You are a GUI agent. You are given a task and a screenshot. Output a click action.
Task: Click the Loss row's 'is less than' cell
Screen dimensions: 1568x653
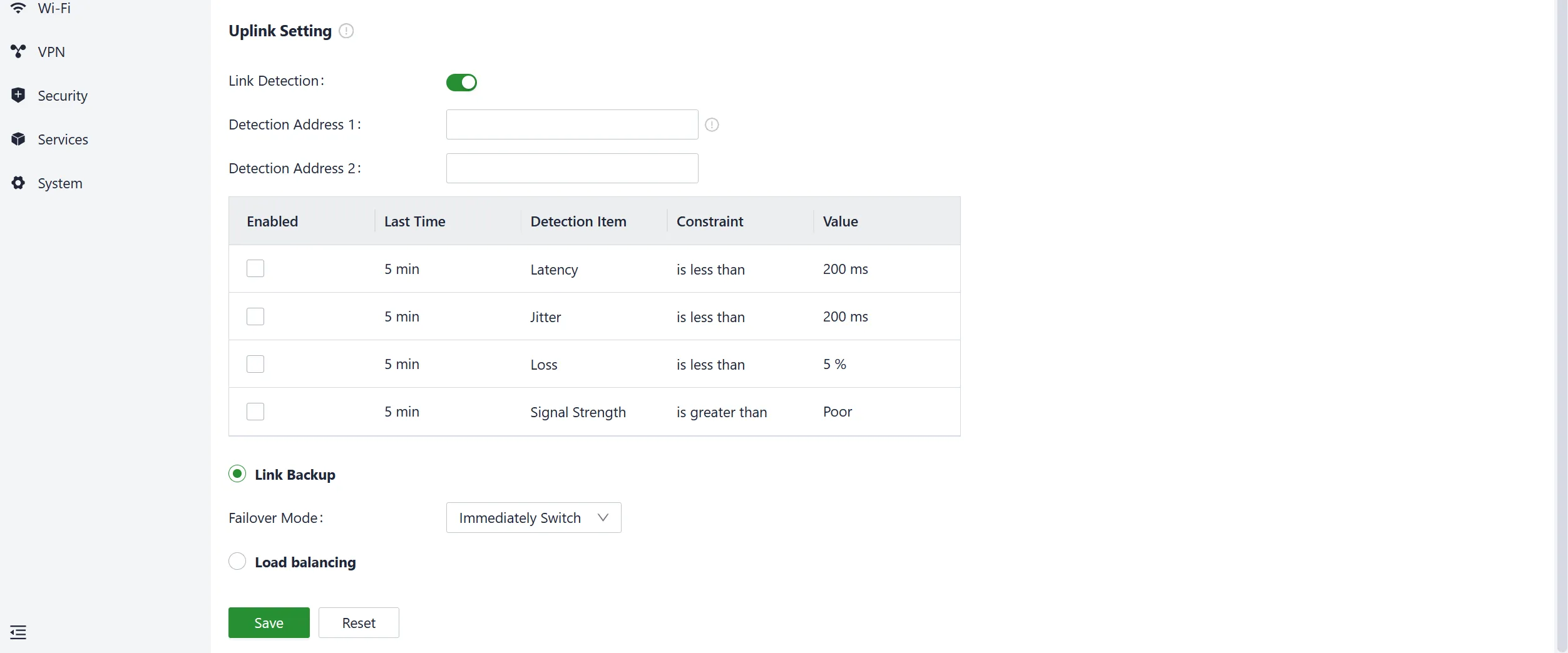point(710,365)
